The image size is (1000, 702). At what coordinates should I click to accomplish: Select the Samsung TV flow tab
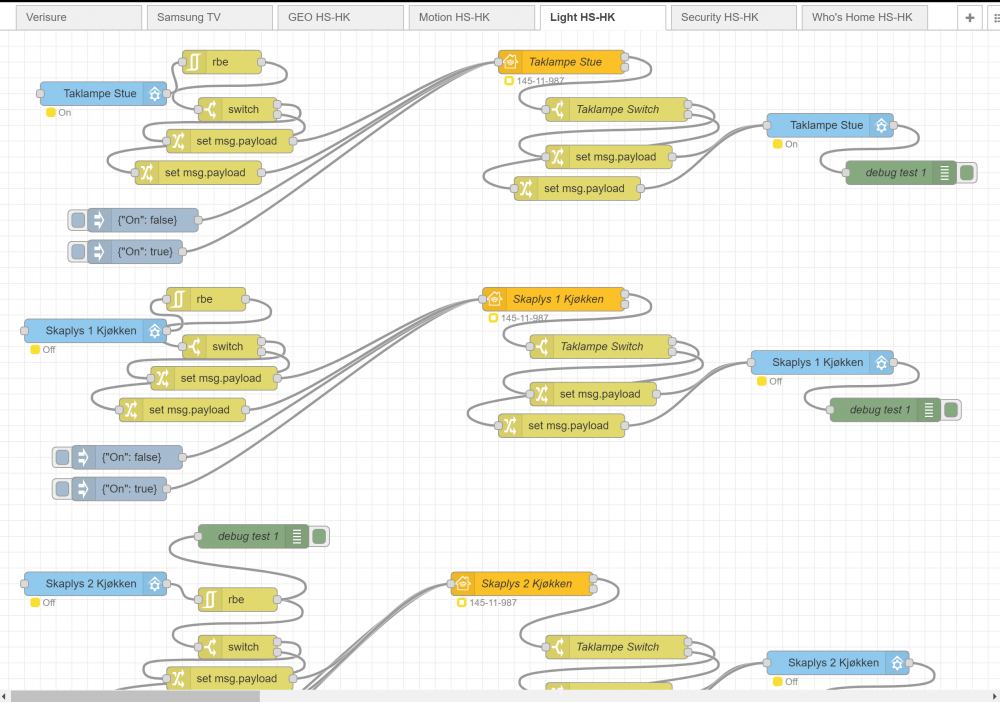click(208, 17)
